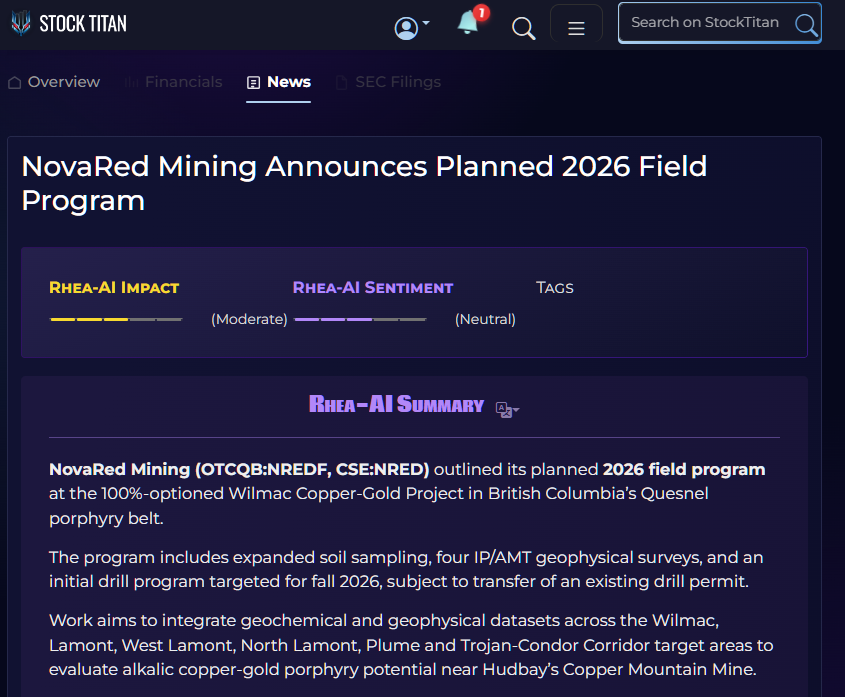Image resolution: width=845 pixels, height=697 pixels.
Task: Submit search with the search box icon
Action: pyautogui.click(x=806, y=24)
